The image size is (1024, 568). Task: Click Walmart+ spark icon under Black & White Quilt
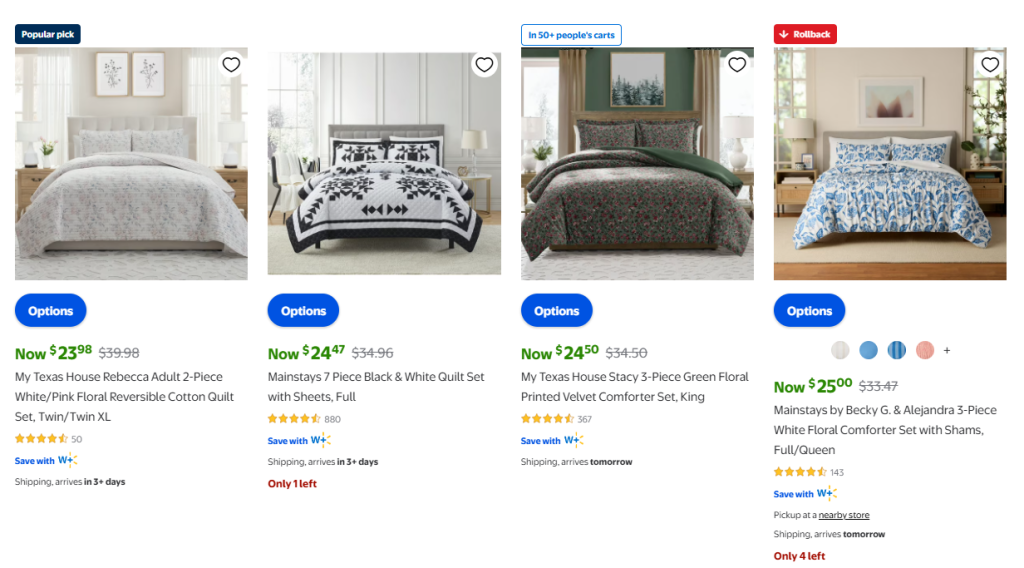[x=320, y=440]
